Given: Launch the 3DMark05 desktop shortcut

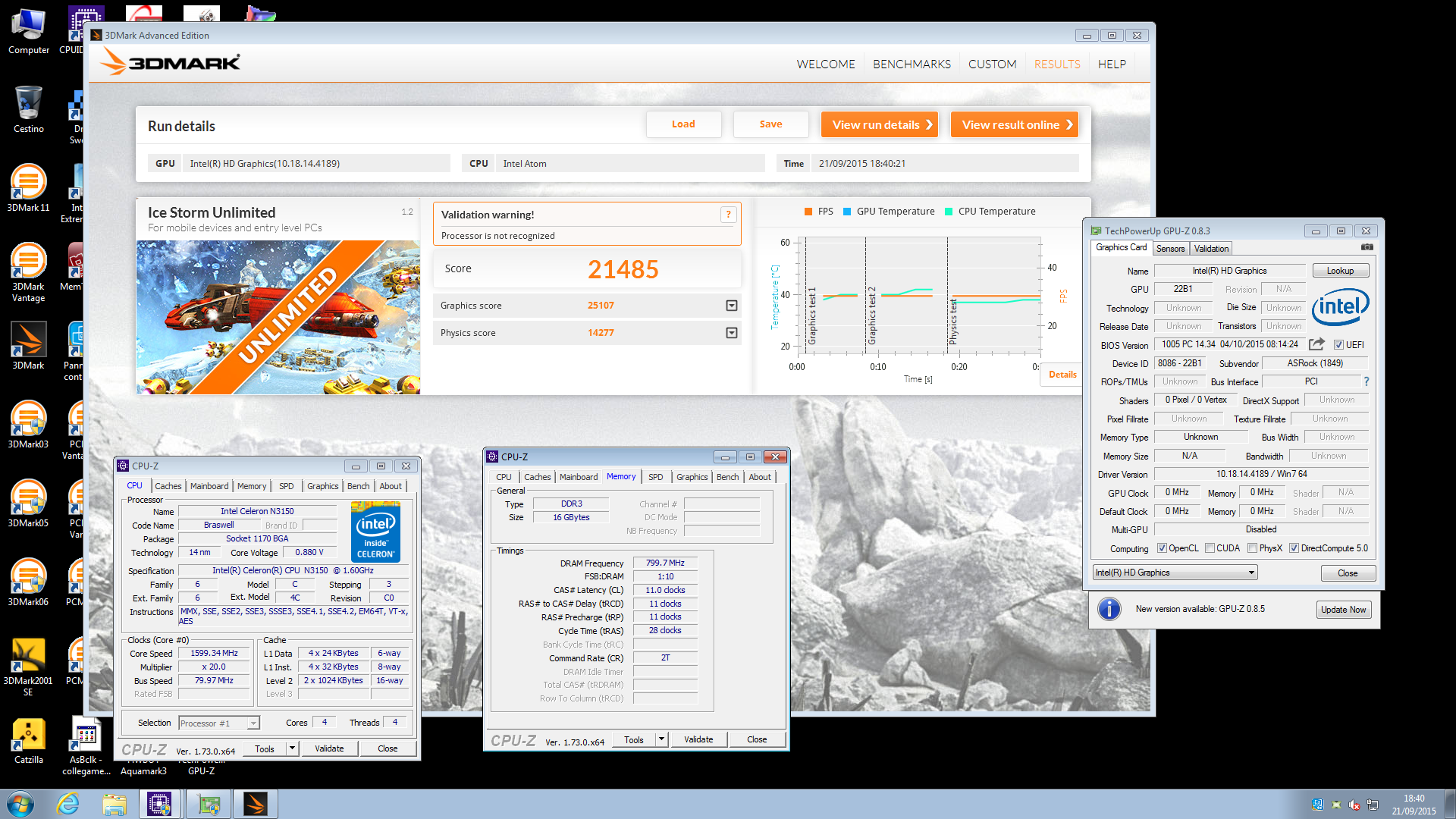Looking at the screenshot, I should point(28,504).
